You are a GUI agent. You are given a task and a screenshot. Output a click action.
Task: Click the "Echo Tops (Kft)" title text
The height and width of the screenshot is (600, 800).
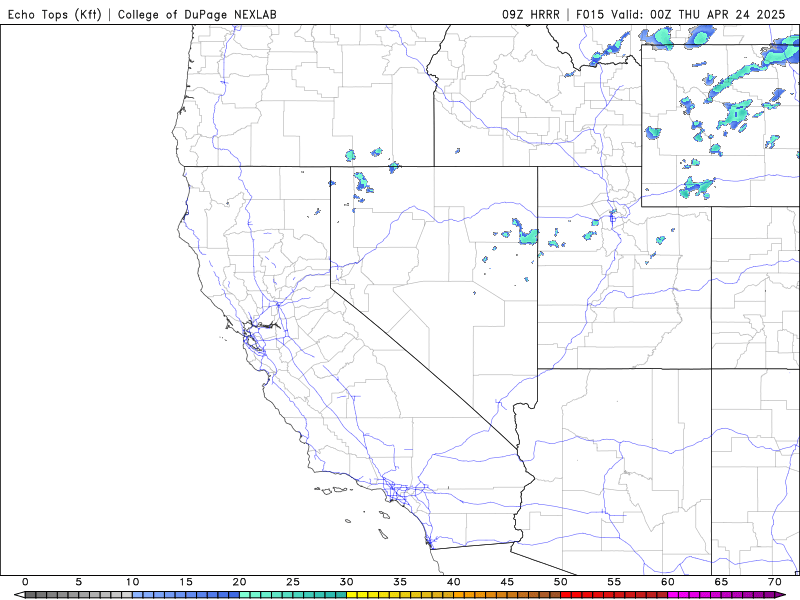tap(55, 14)
